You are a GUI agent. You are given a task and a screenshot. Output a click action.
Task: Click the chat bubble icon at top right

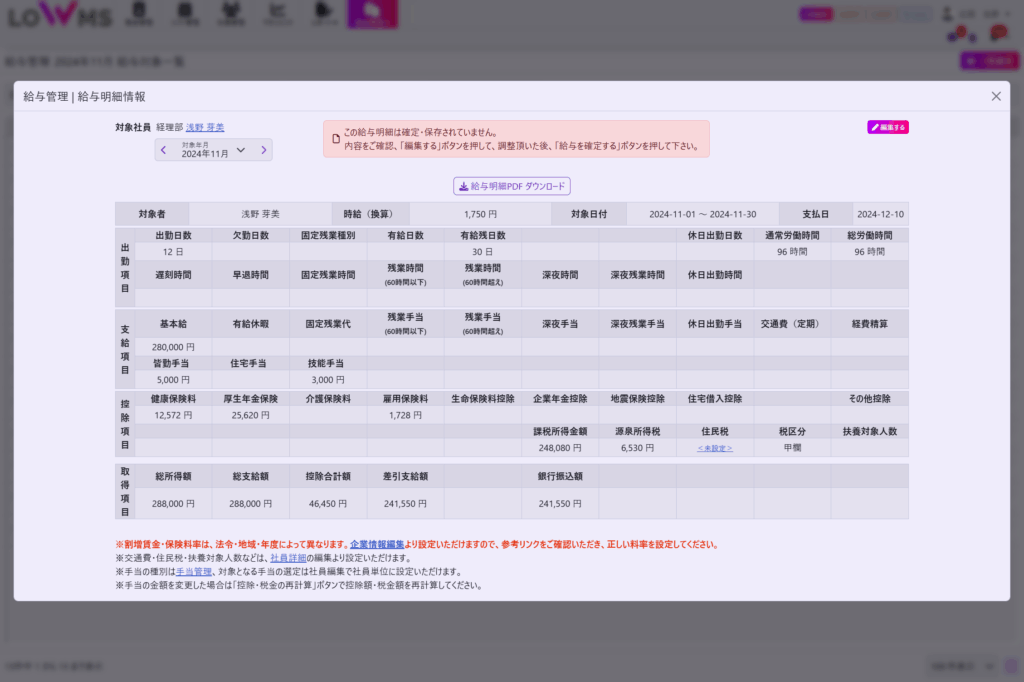click(x=997, y=33)
